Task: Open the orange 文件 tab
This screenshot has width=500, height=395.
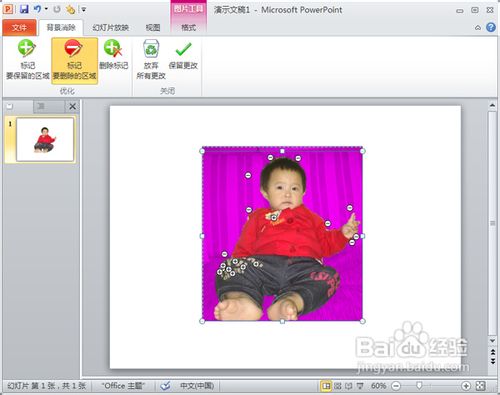Action: coord(19,28)
